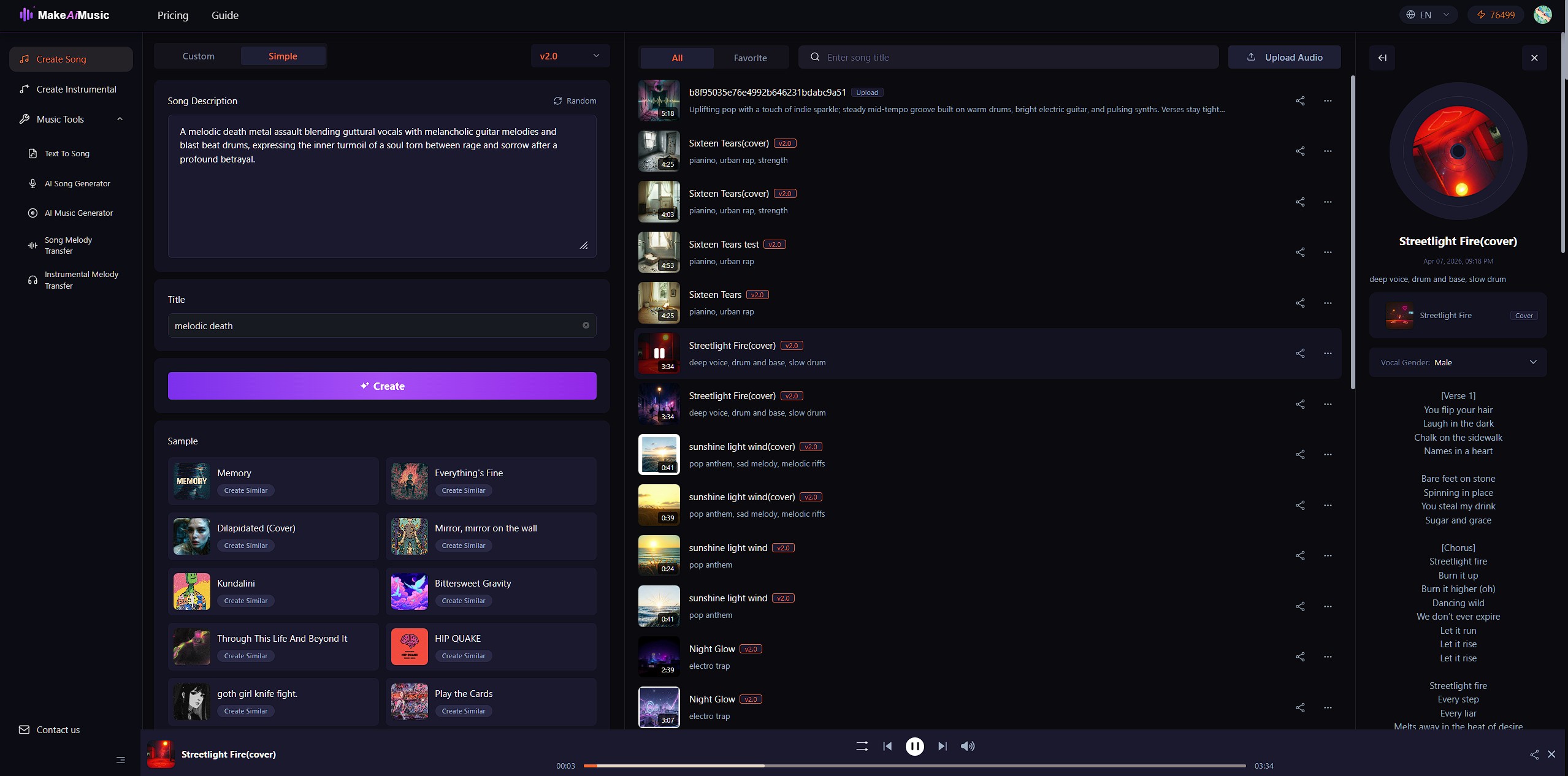Click the Upload Audio button
Image resolution: width=1568 pixels, height=776 pixels.
[x=1284, y=57]
